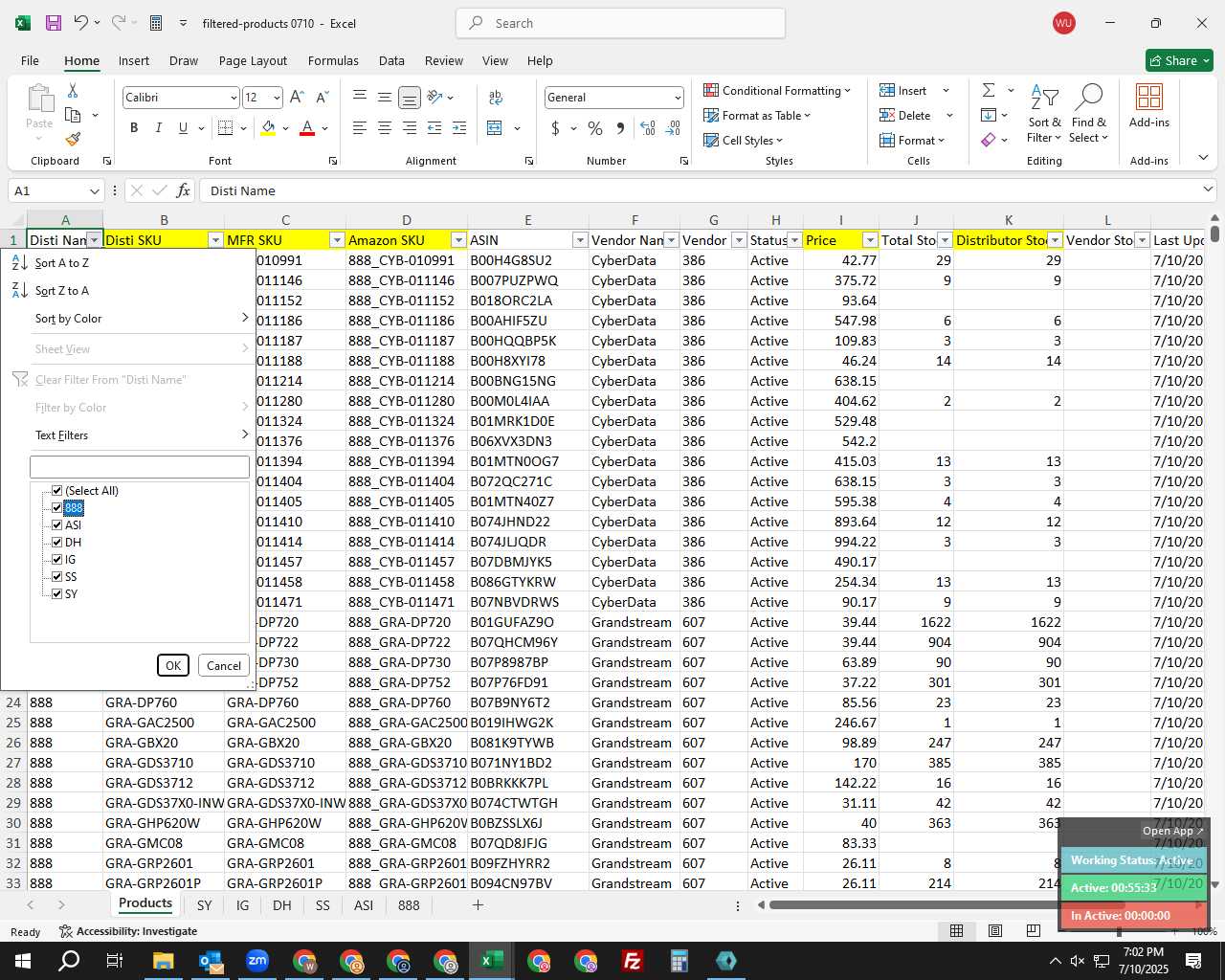Uncheck the SY filter checkbox
The width and height of the screenshot is (1225, 980).
57,594
